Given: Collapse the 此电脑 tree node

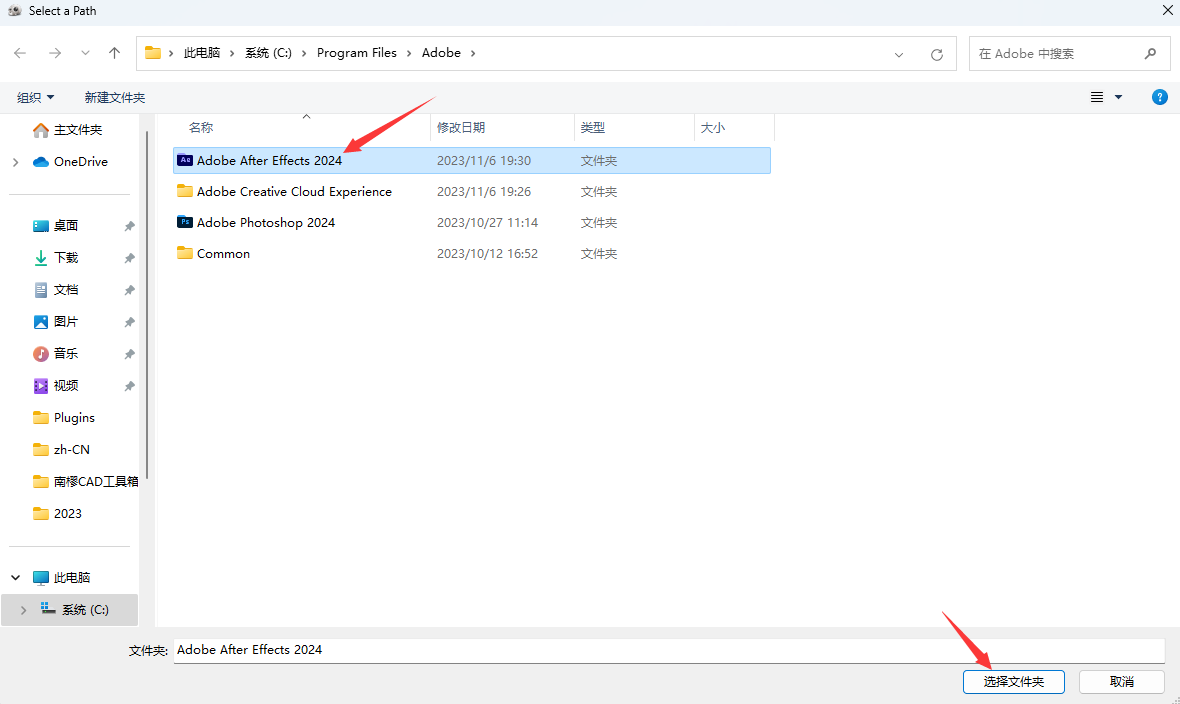Looking at the screenshot, I should click(16, 578).
